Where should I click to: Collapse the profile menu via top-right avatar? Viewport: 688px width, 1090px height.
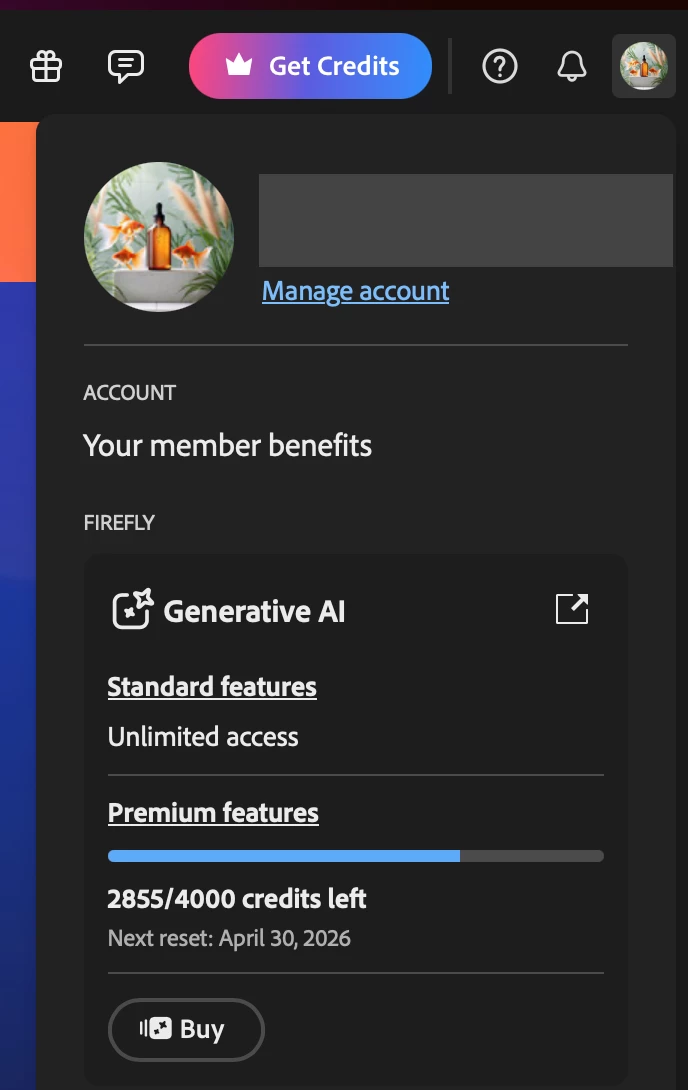tap(644, 66)
